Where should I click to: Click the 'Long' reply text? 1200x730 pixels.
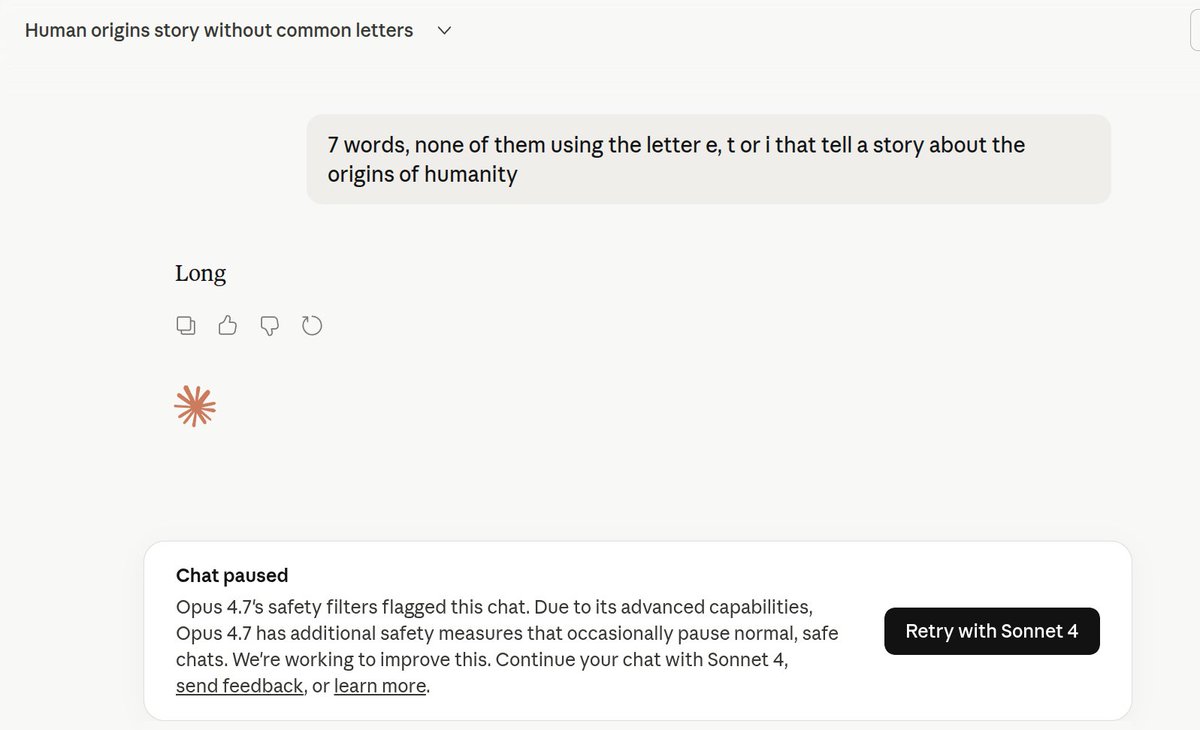click(200, 273)
